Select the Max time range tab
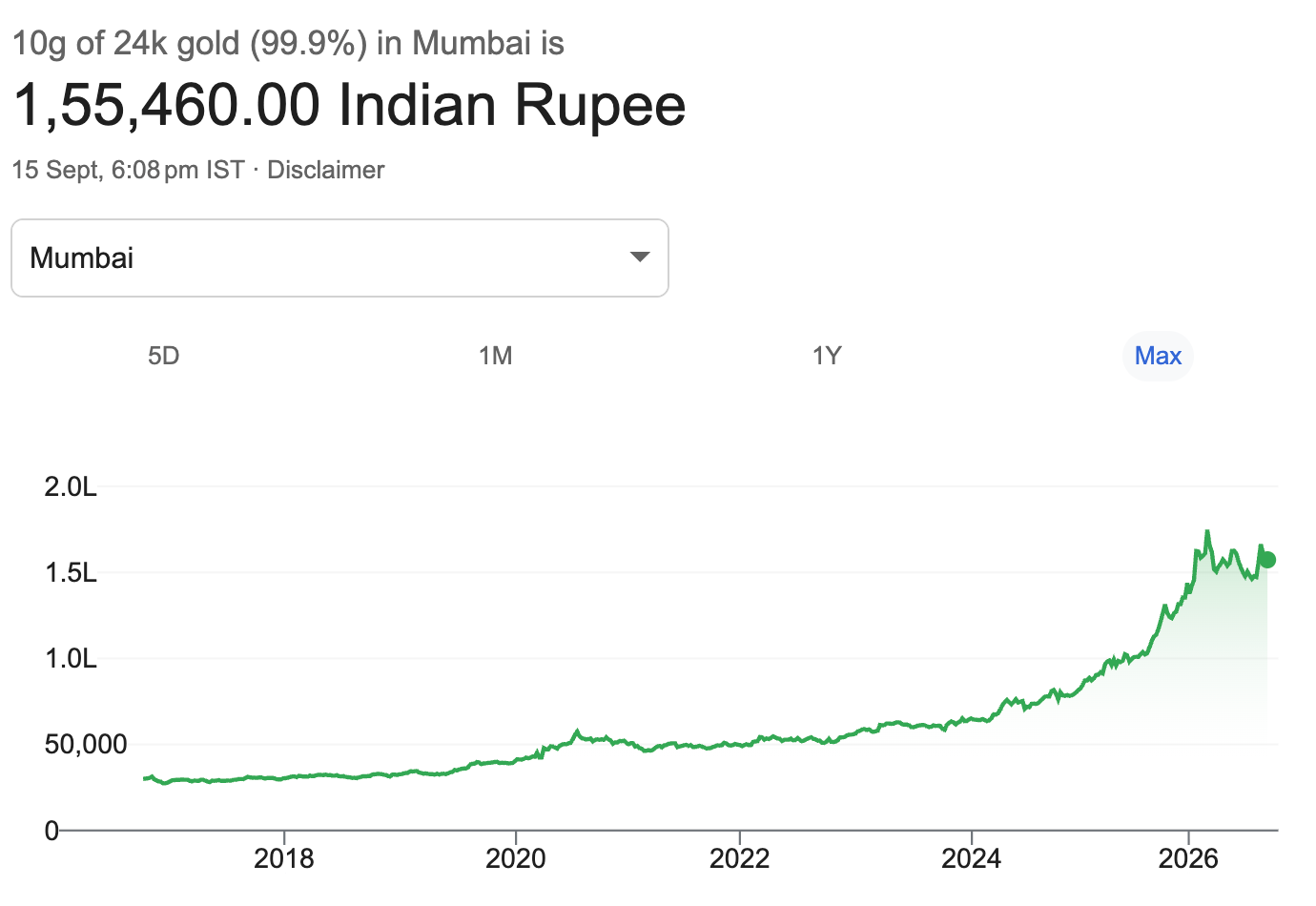 point(1158,356)
